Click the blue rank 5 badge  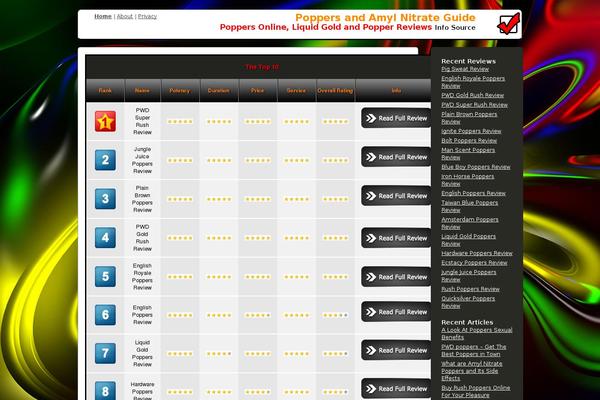[105, 276]
